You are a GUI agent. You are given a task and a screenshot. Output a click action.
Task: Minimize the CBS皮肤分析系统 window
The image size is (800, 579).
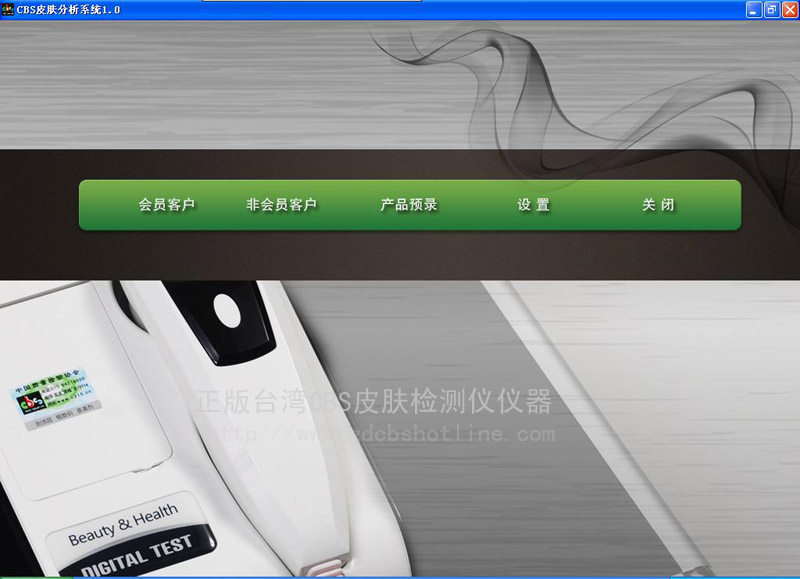[754, 10]
